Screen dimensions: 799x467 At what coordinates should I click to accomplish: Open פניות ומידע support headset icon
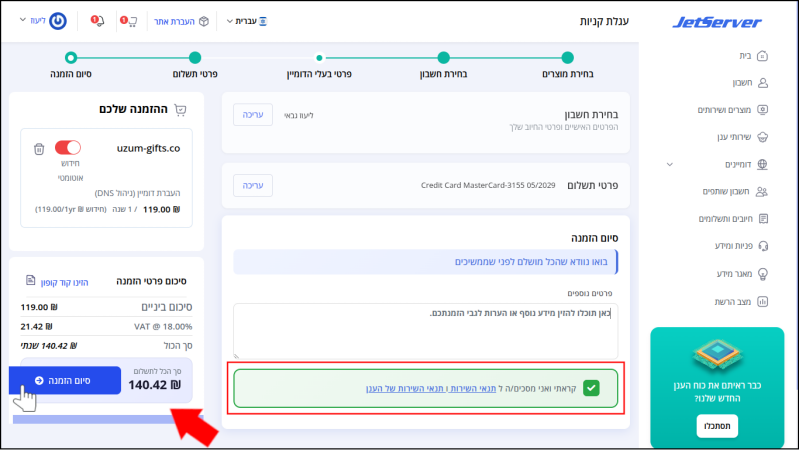click(x=763, y=246)
